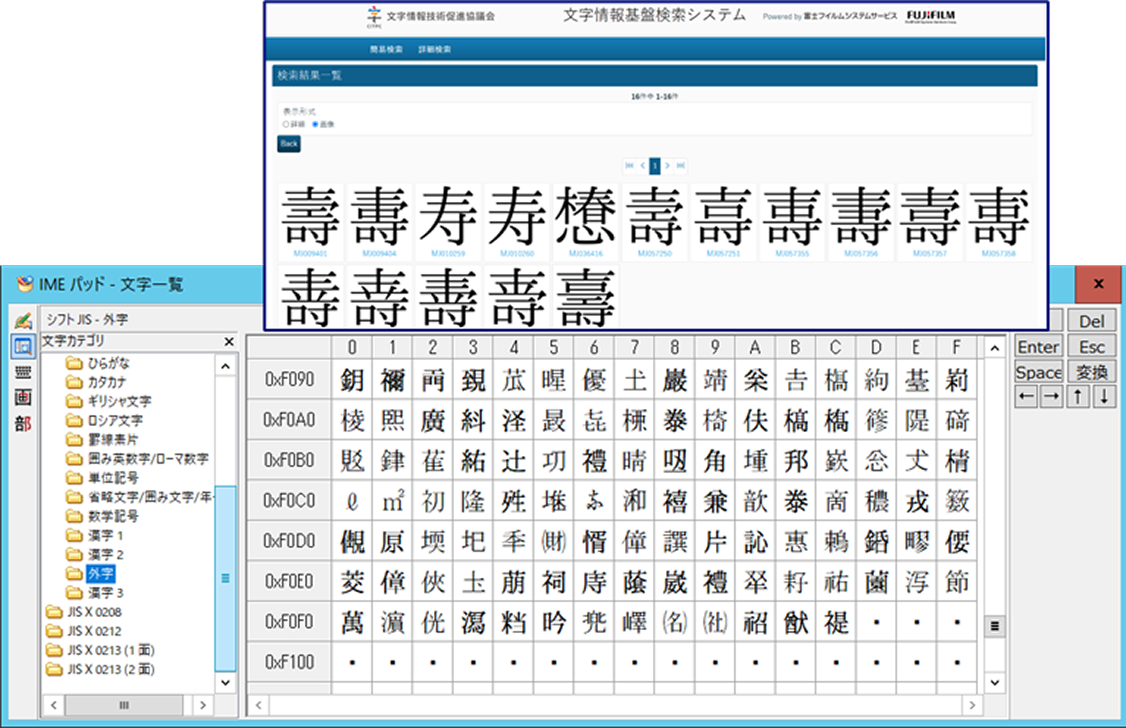
Task: Click the character list icon in sidebar
Action: [x=21, y=346]
